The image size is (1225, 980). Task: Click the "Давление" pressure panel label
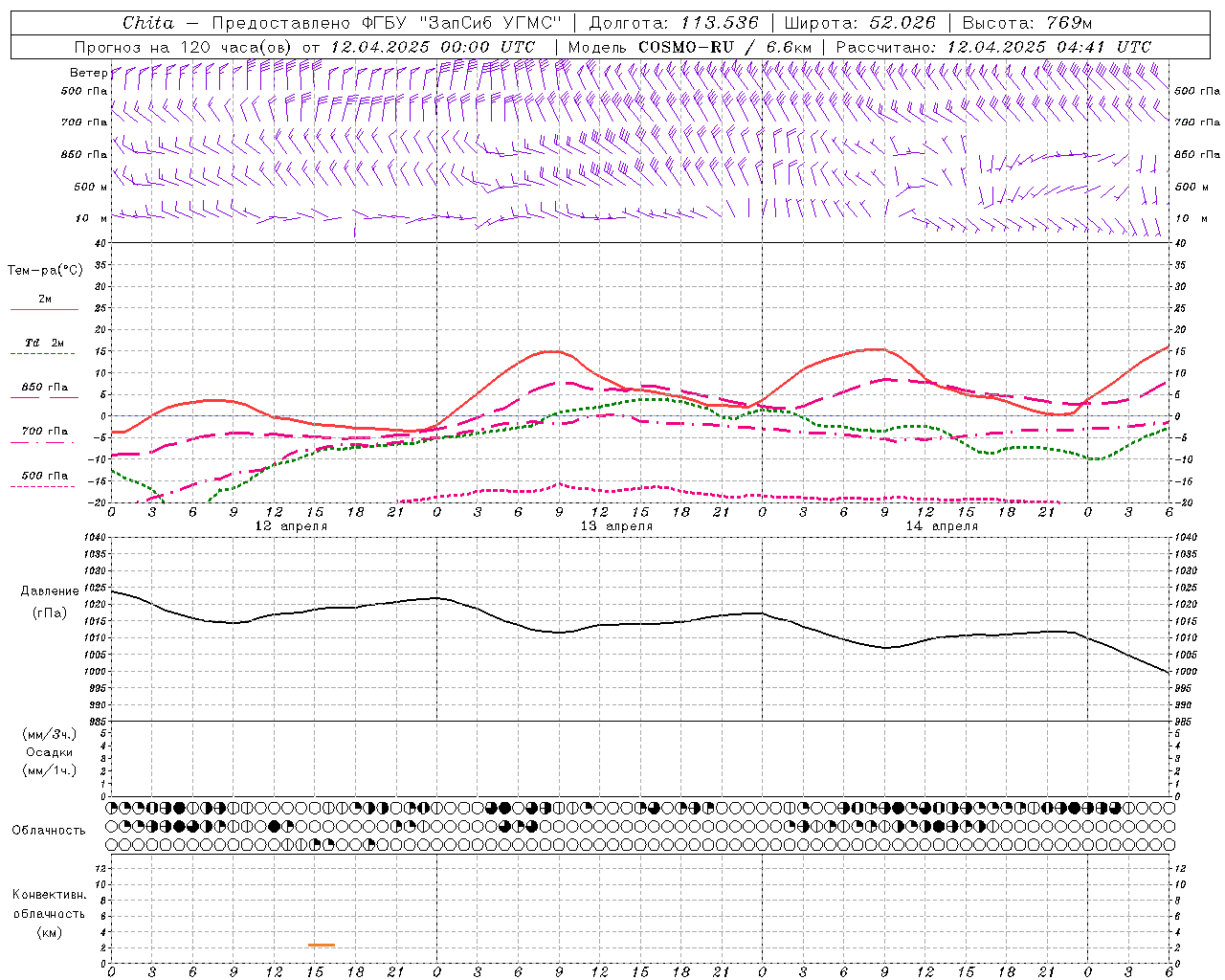(50, 591)
